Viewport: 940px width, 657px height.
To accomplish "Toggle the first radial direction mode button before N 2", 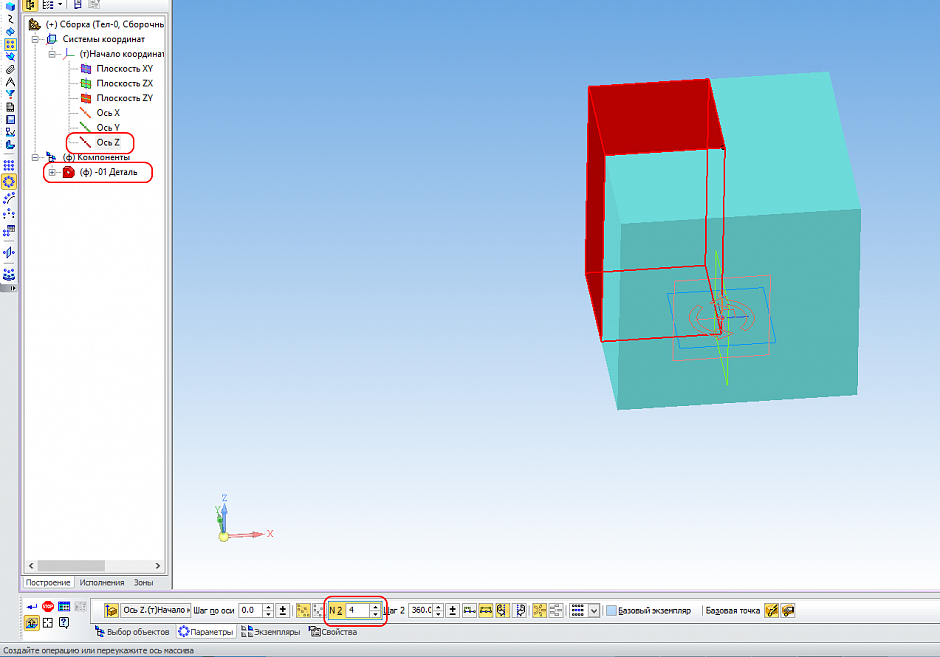I will (x=303, y=610).
